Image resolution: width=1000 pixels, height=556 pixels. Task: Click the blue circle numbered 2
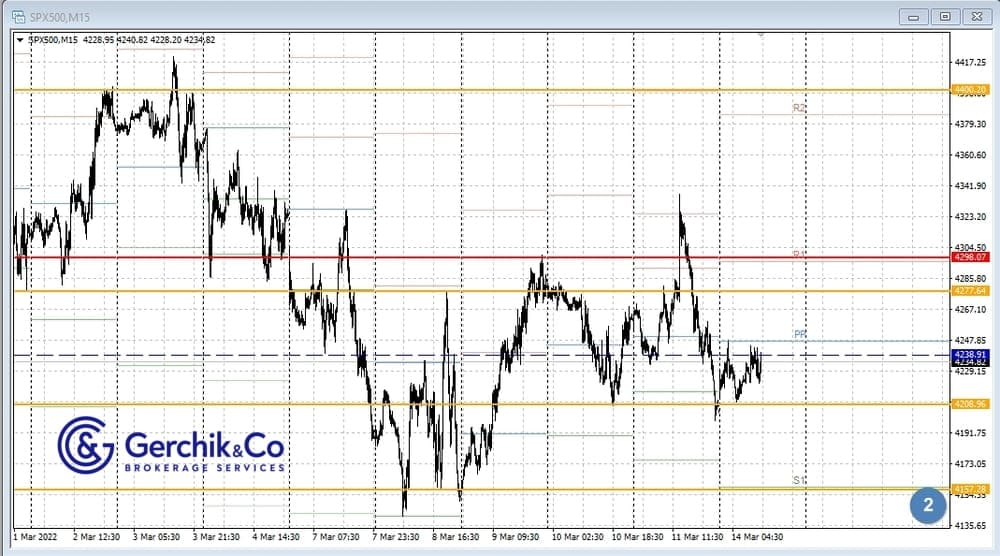click(x=928, y=506)
